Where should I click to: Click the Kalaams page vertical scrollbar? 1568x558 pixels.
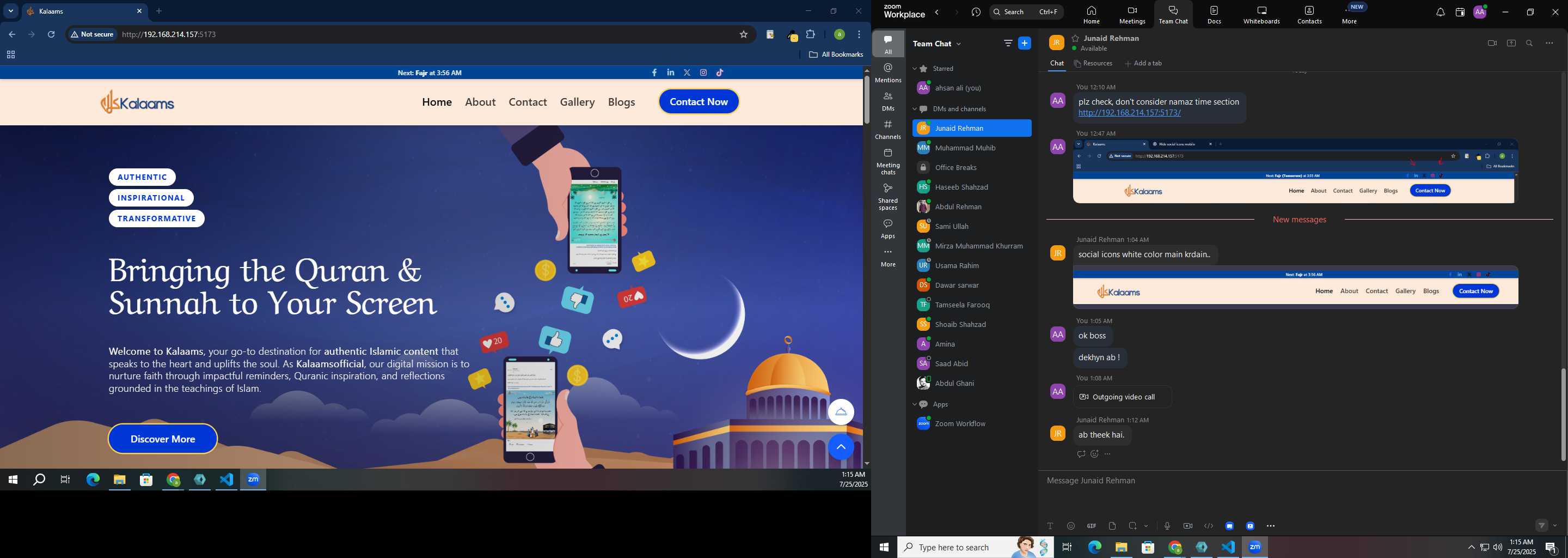click(866, 99)
